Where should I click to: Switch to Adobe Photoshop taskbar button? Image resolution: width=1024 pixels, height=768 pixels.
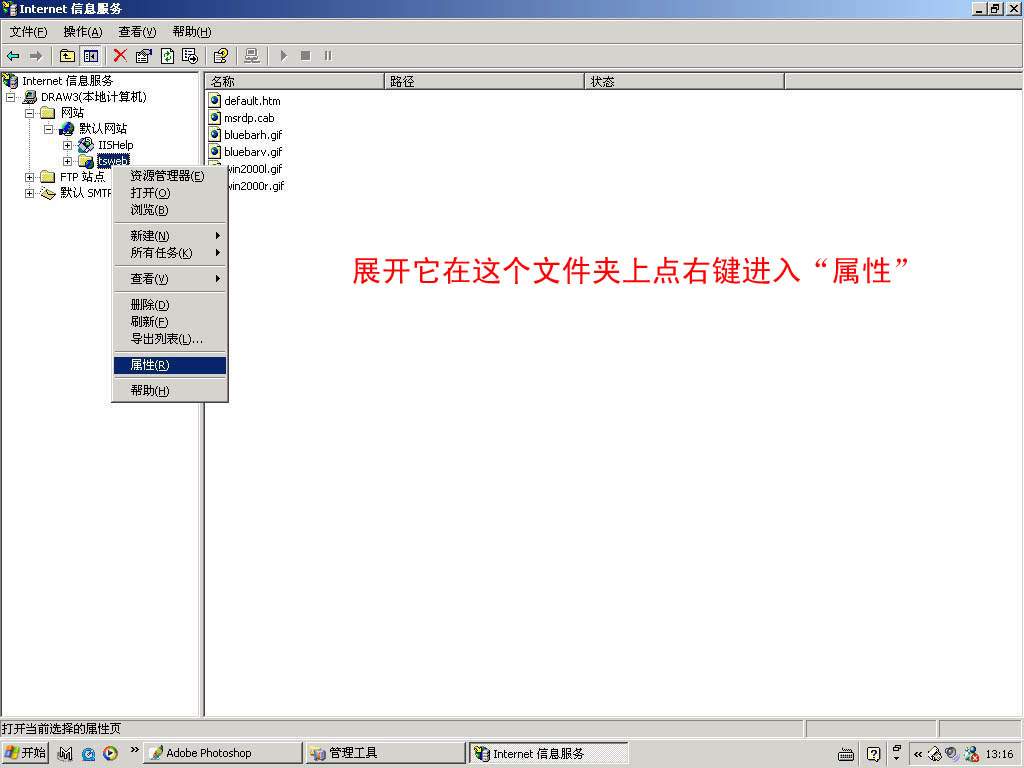[x=223, y=753]
